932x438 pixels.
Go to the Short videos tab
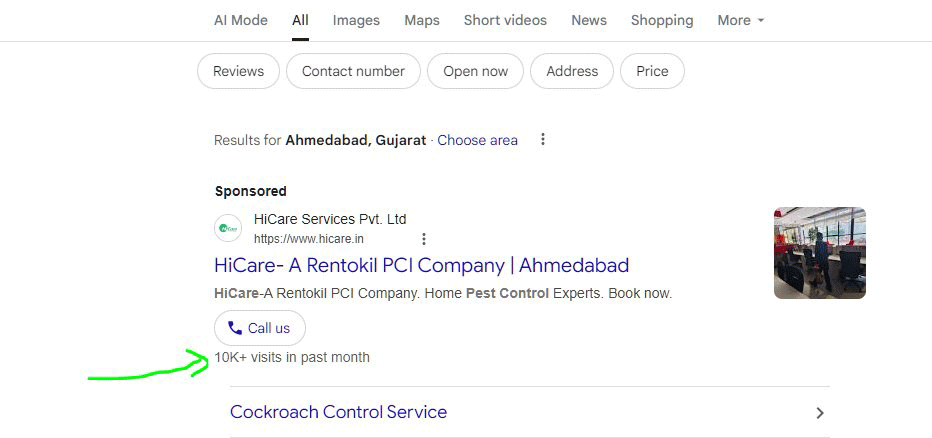[505, 20]
